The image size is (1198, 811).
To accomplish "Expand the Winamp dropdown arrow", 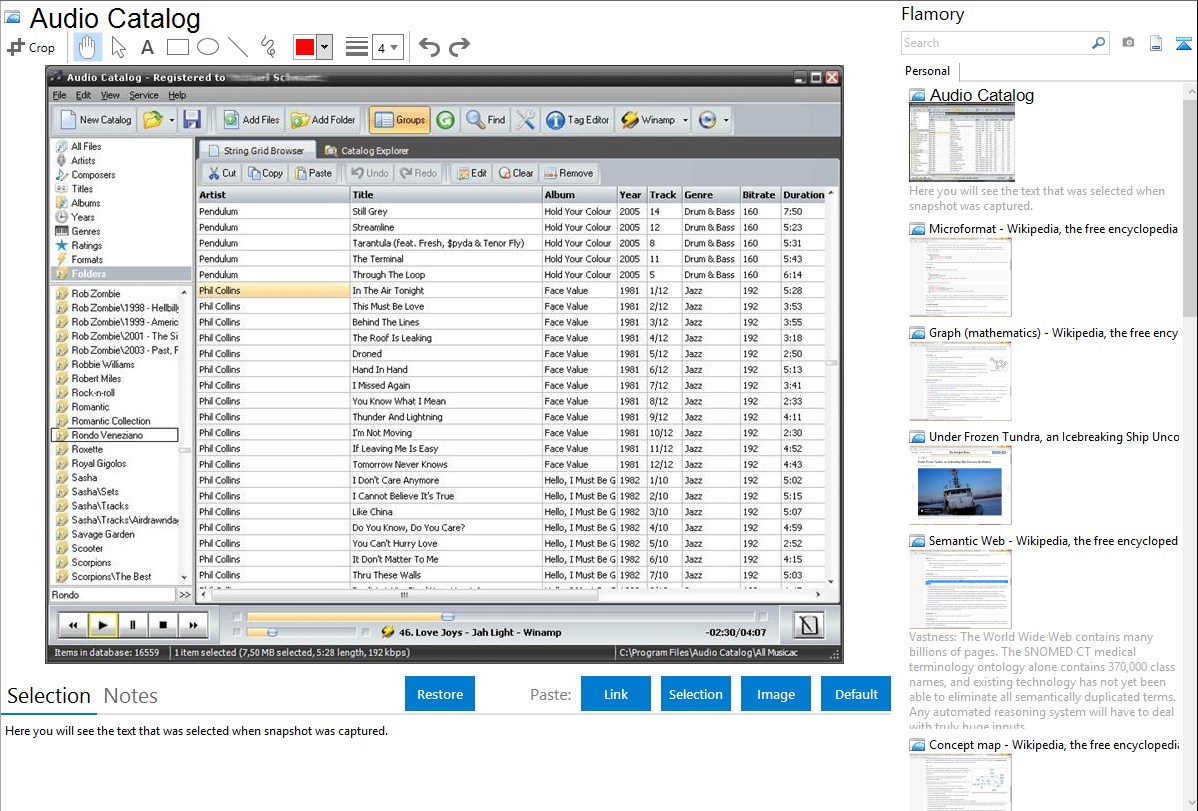I will pyautogui.click(x=685, y=120).
